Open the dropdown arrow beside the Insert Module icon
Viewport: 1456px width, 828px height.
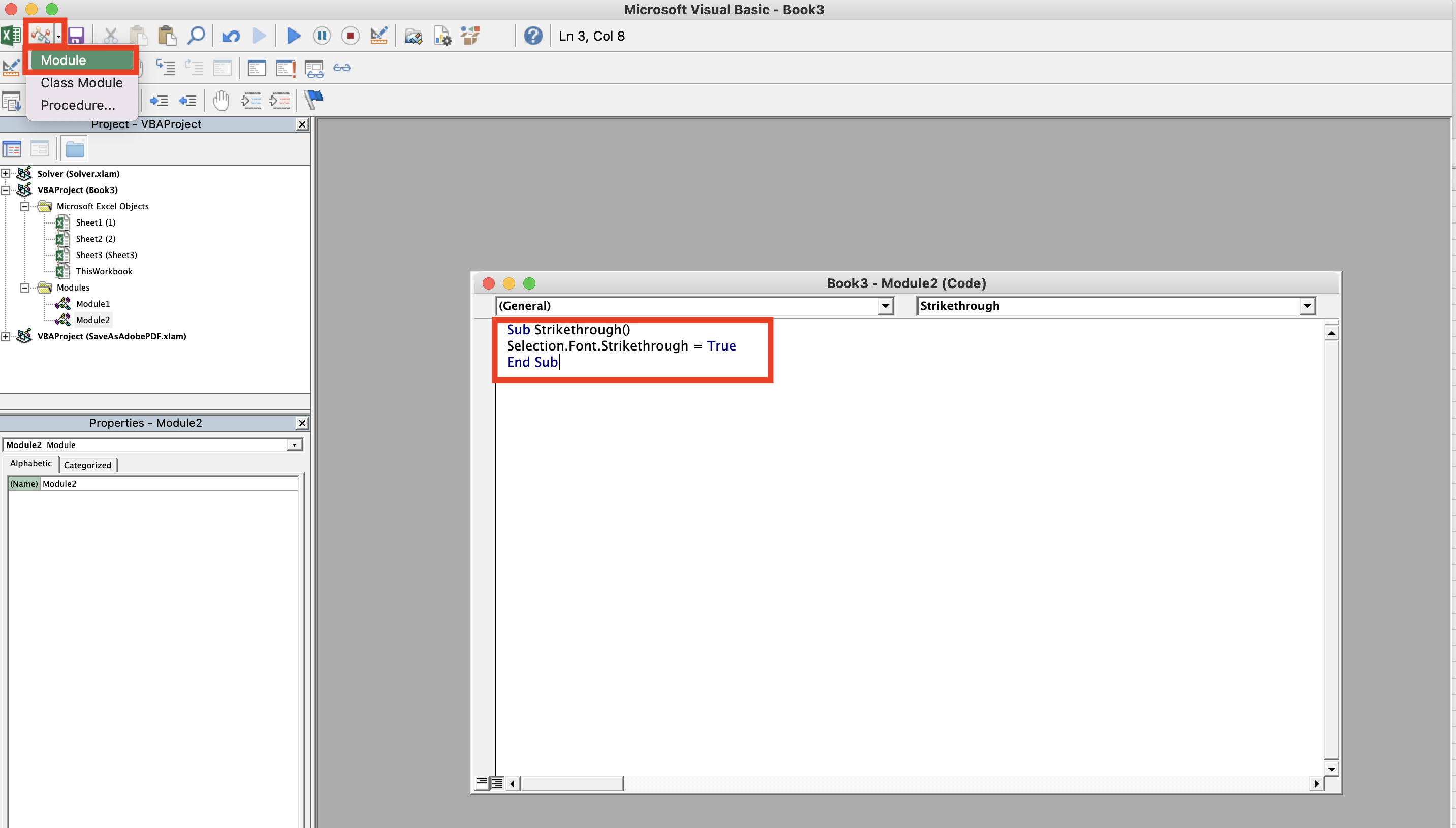point(58,36)
